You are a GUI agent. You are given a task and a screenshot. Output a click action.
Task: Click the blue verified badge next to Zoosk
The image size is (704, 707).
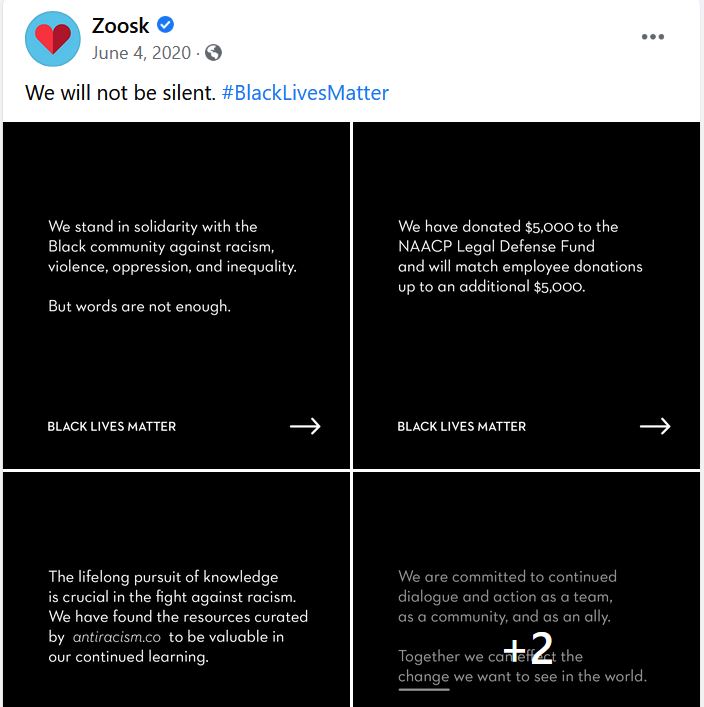pos(166,25)
